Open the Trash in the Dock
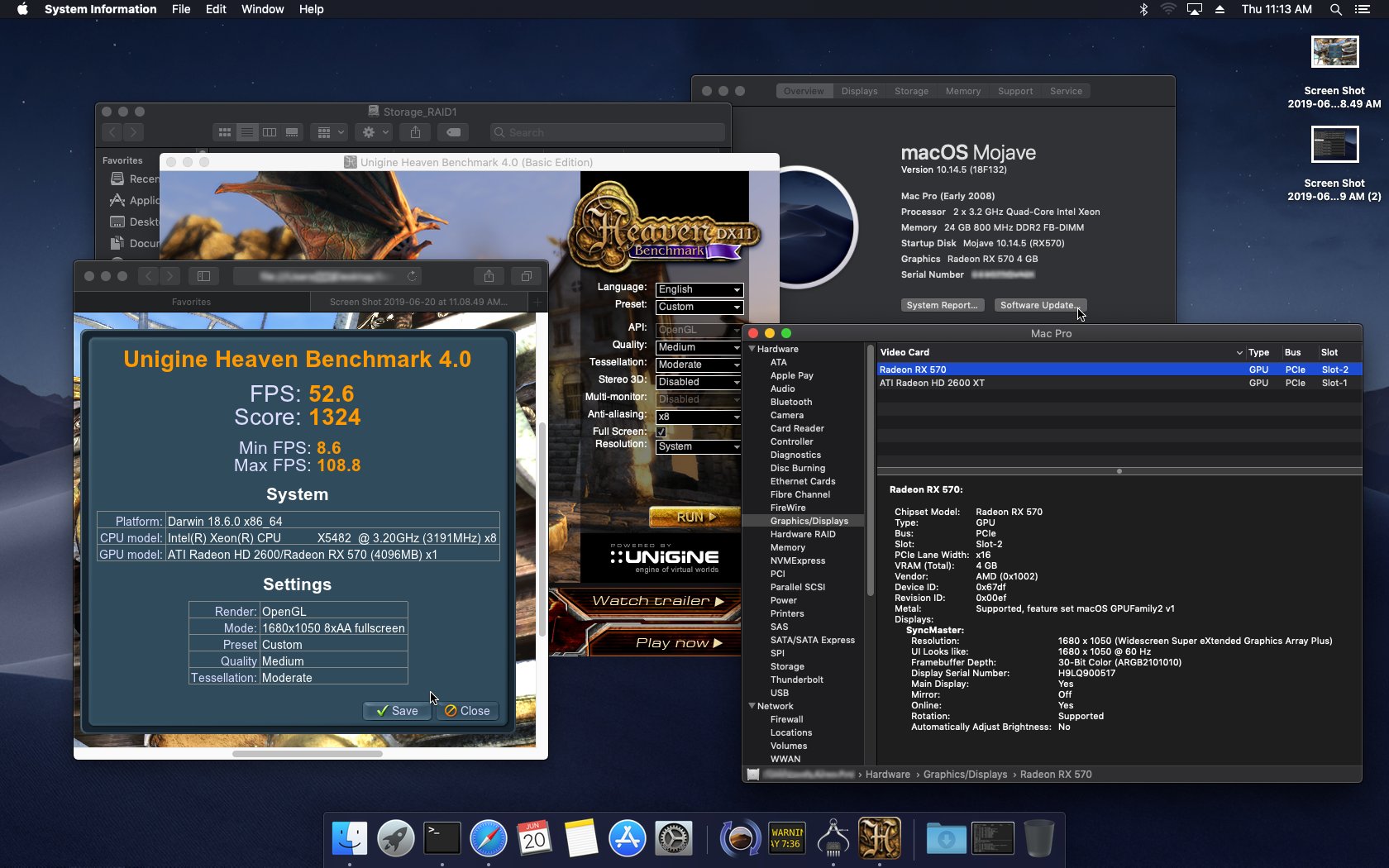1389x868 pixels. 1038,839
